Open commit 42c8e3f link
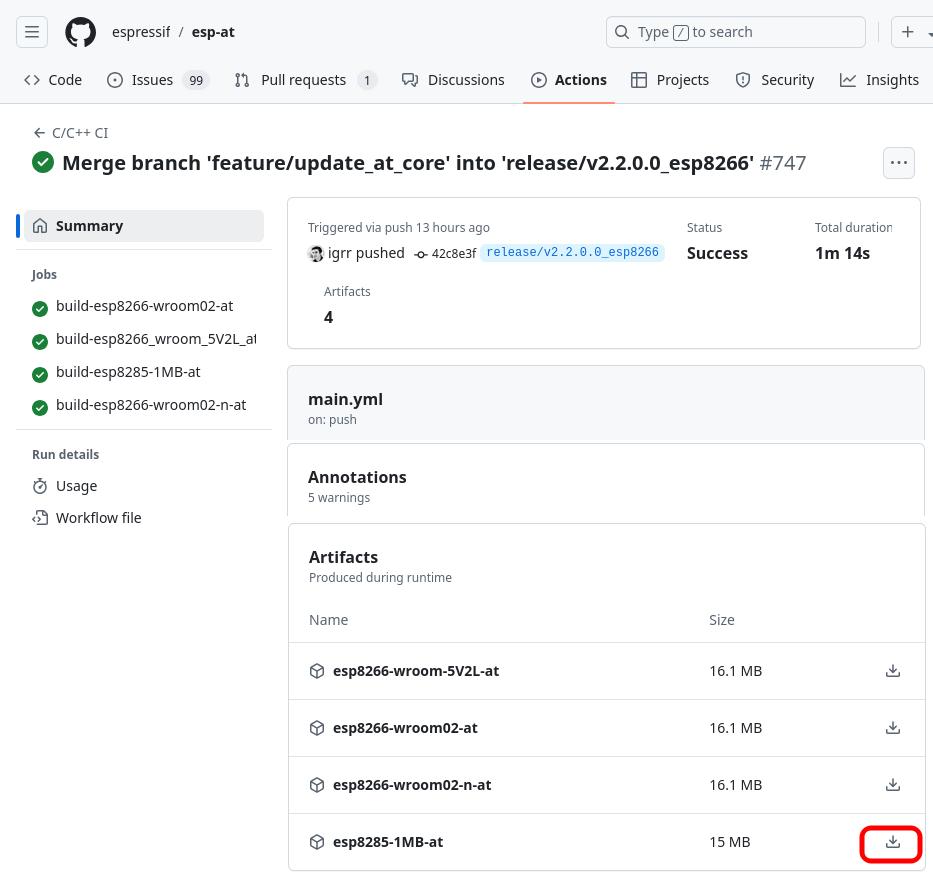Screen dimensions: 933x877 [453, 254]
